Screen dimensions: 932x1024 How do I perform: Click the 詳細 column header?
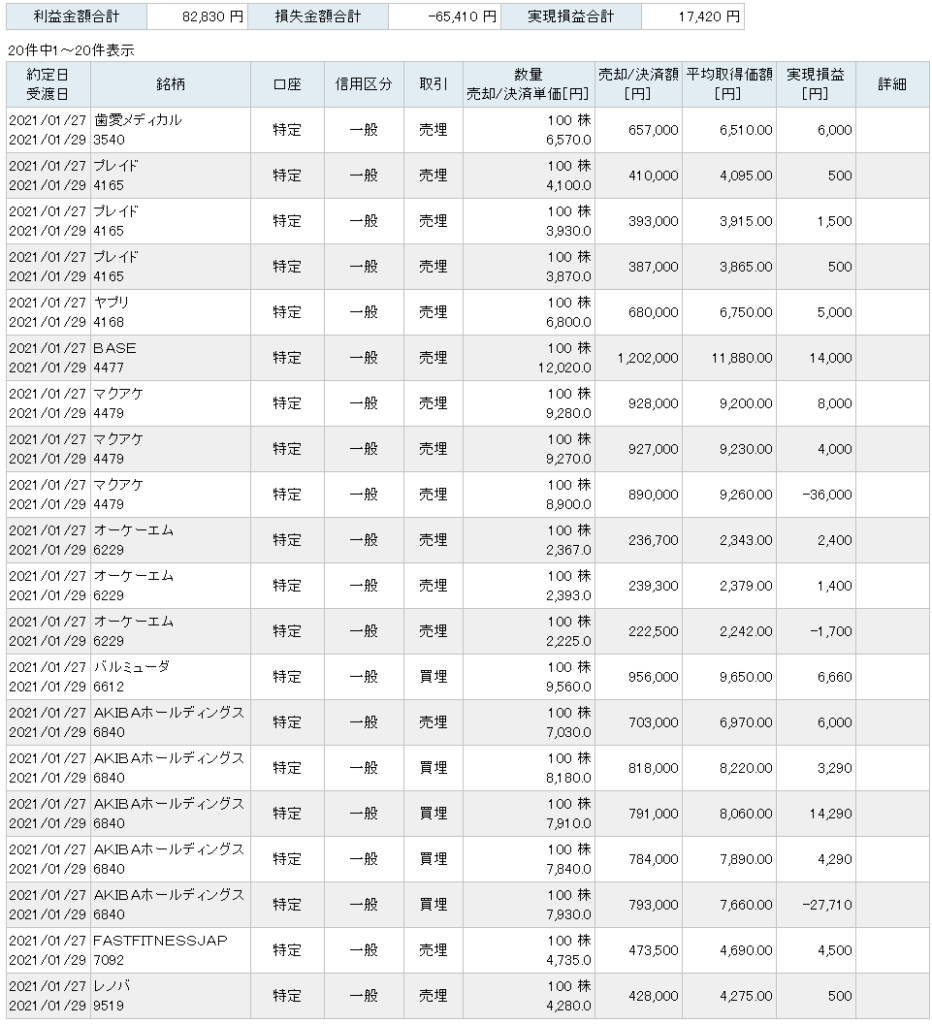coord(892,84)
